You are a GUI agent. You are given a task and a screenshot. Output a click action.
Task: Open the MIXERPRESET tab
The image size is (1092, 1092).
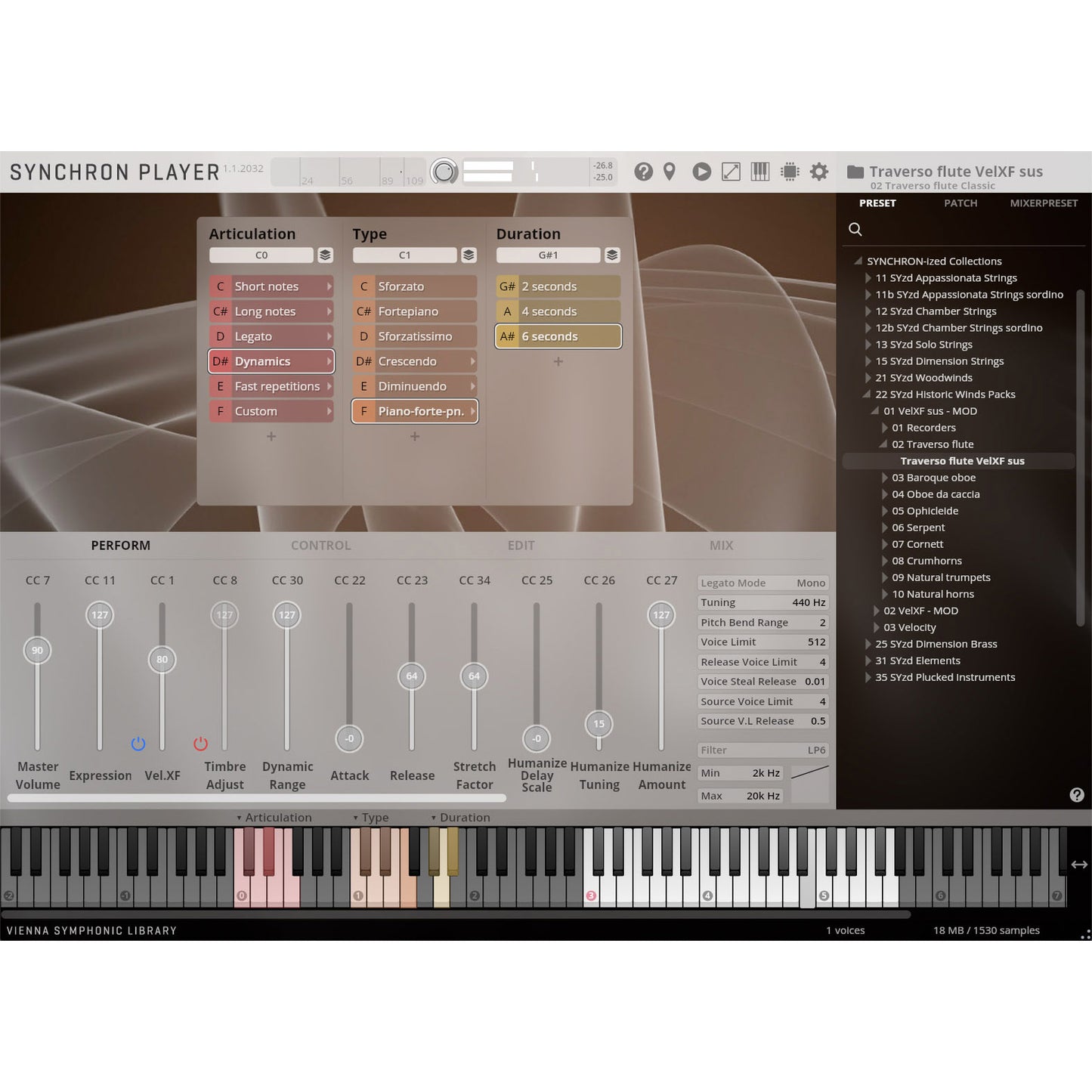1043,203
